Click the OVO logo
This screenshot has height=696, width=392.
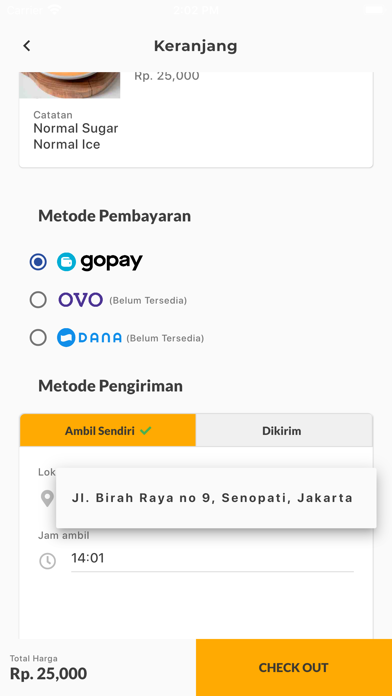coord(80,300)
